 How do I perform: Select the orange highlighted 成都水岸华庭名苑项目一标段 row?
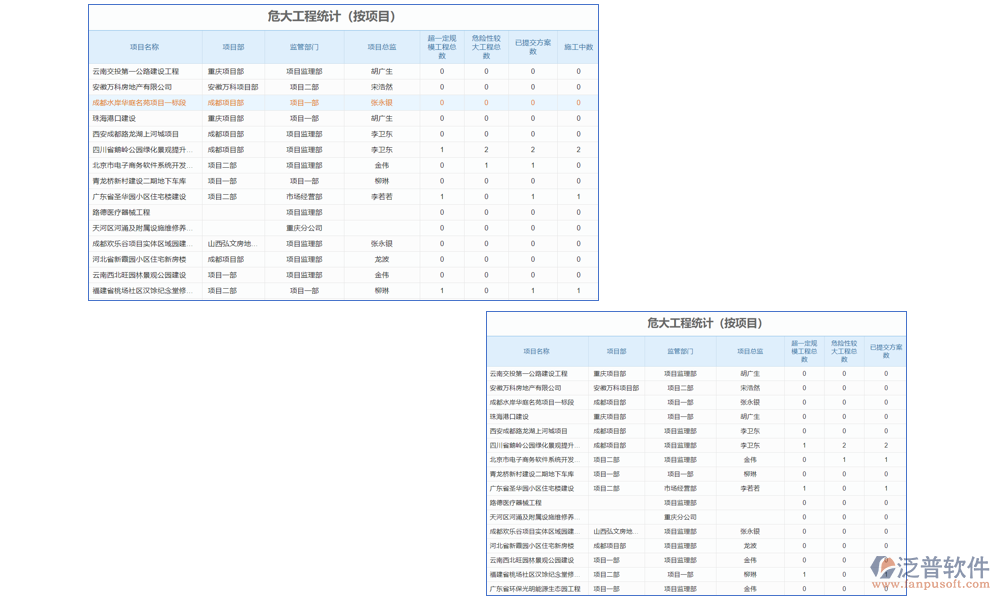(139, 103)
